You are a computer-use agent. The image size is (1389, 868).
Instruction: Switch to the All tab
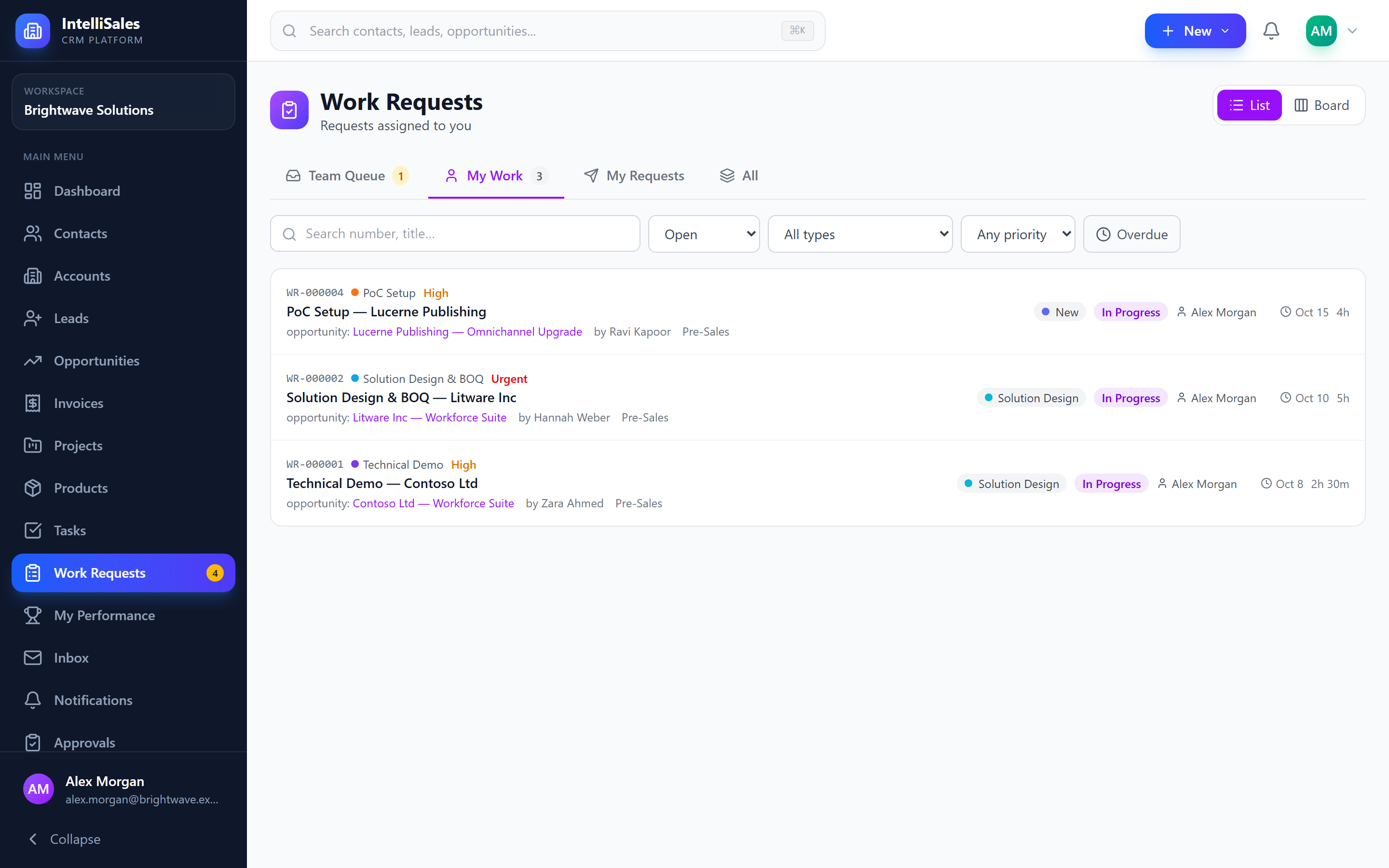(739, 176)
